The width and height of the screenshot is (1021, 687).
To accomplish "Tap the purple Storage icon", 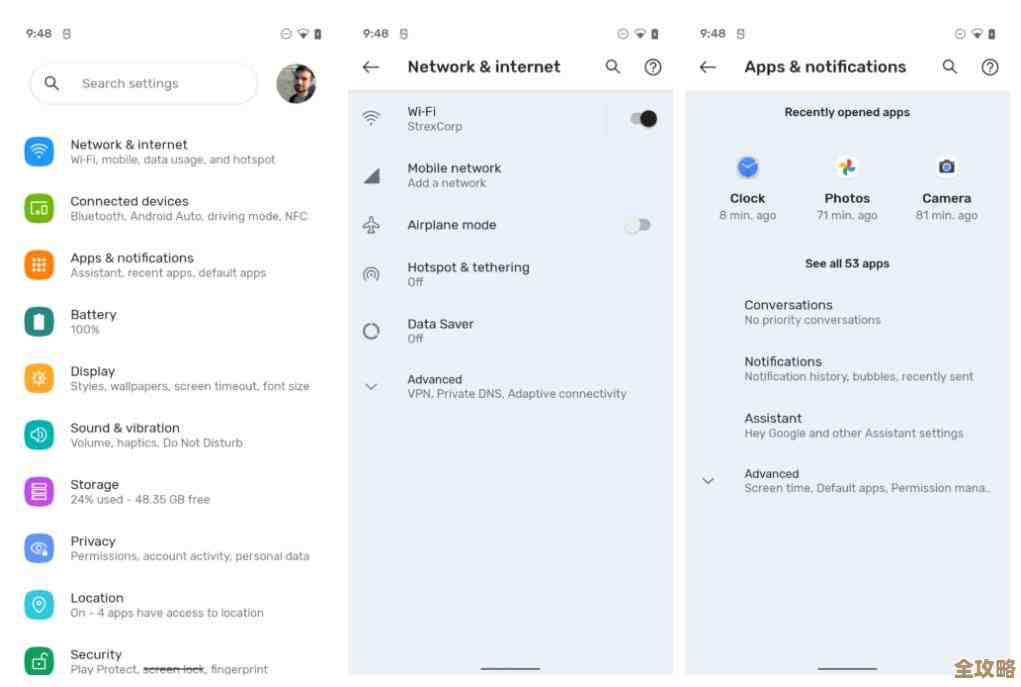I will coord(39,491).
